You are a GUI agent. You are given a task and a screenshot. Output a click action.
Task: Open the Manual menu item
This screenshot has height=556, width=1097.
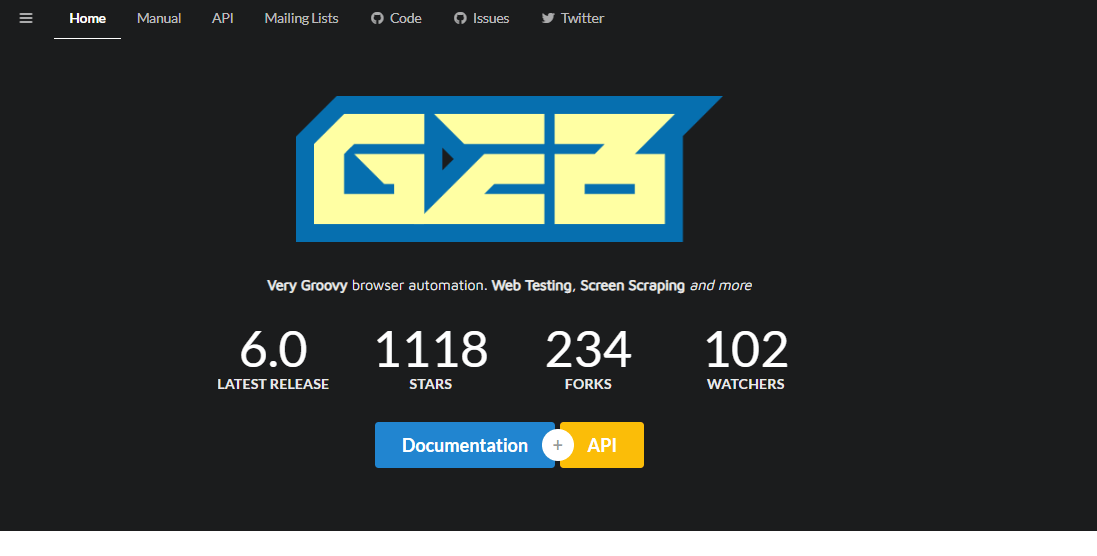click(159, 18)
